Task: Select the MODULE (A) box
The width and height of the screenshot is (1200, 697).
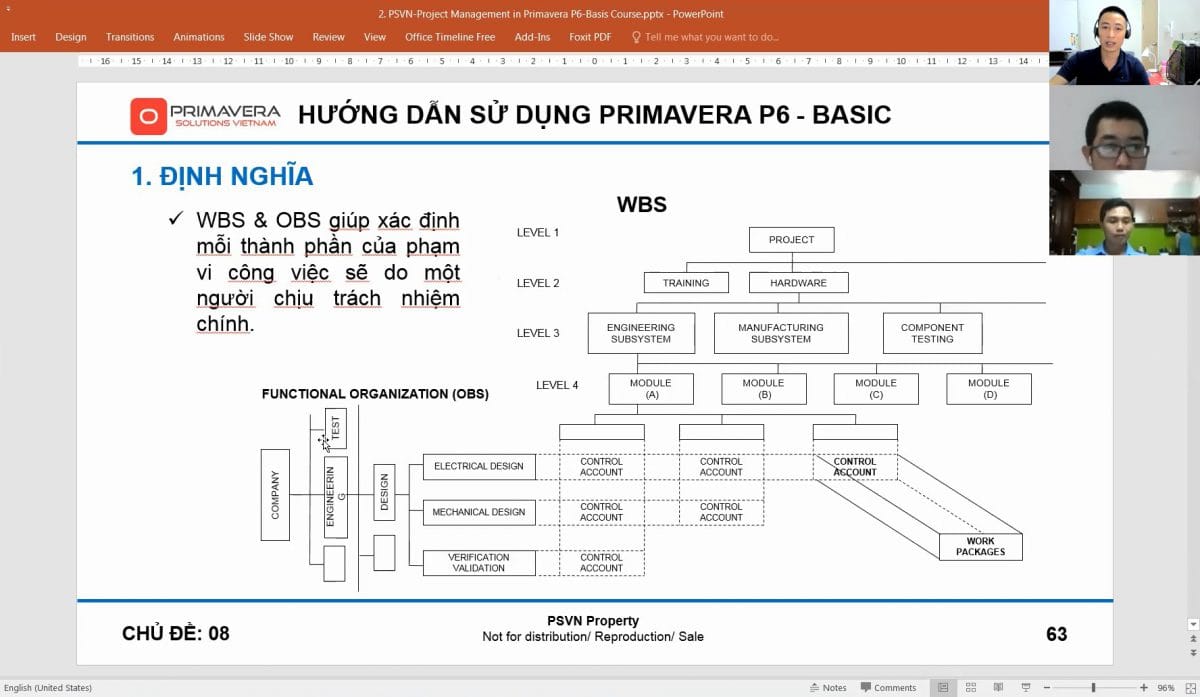Action: tap(651, 389)
